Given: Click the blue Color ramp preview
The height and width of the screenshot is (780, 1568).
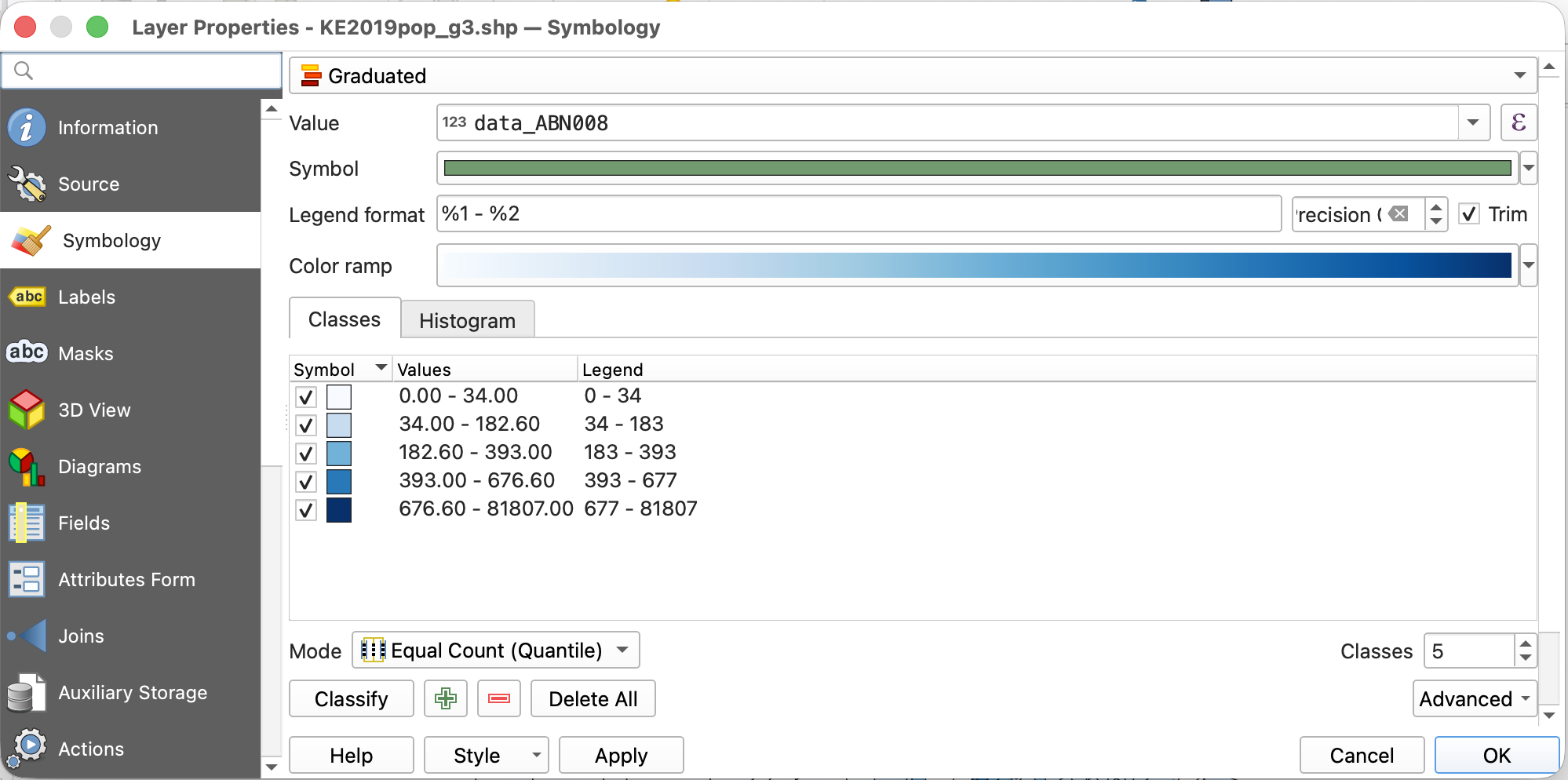Looking at the screenshot, I should click(977, 265).
